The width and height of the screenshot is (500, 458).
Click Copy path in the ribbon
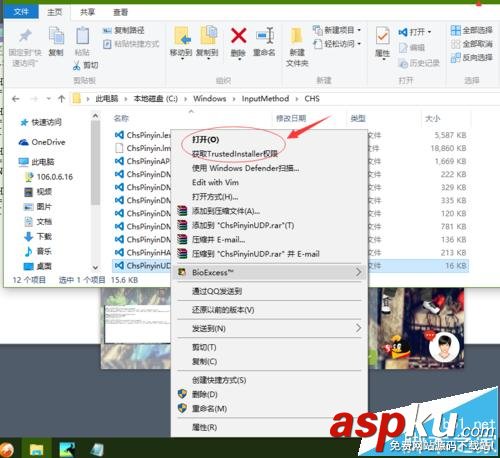123,30
